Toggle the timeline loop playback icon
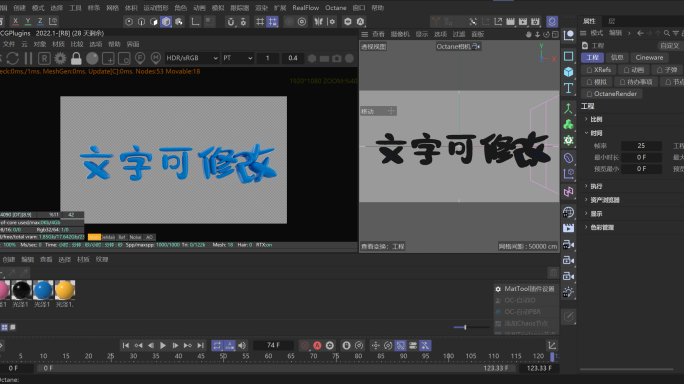The height and width of the screenshot is (384, 684). pos(217,346)
